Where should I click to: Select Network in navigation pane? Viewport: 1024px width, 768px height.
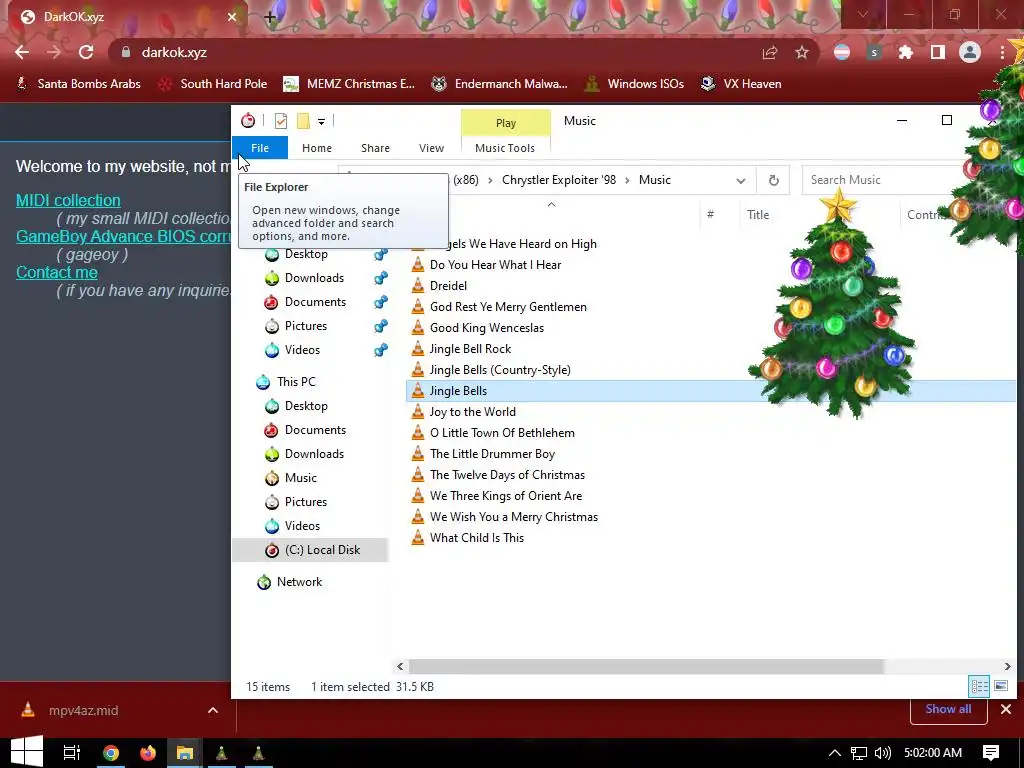point(299,582)
